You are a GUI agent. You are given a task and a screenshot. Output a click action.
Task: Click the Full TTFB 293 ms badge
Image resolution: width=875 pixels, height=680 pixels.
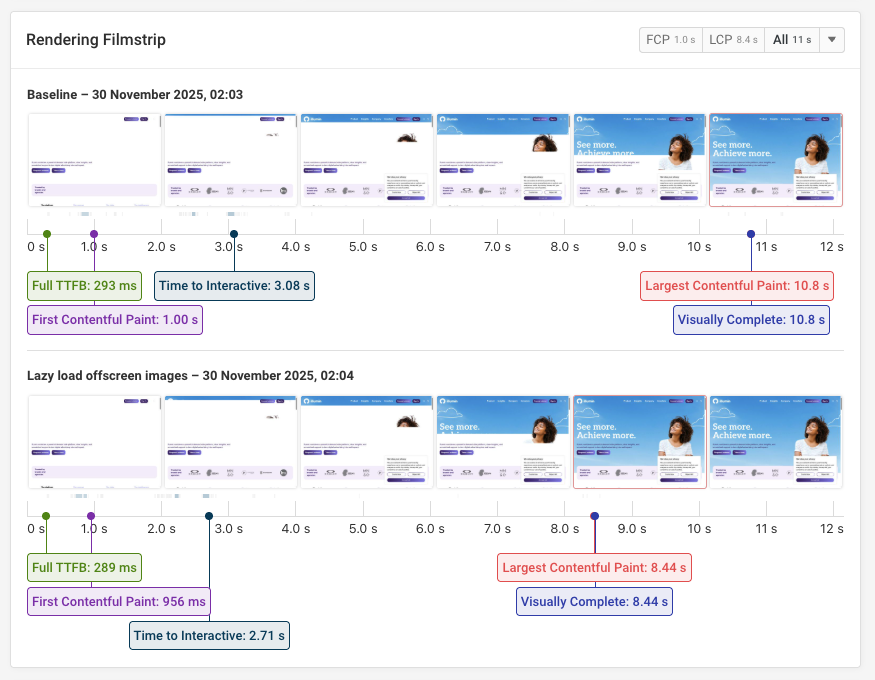[x=84, y=285]
